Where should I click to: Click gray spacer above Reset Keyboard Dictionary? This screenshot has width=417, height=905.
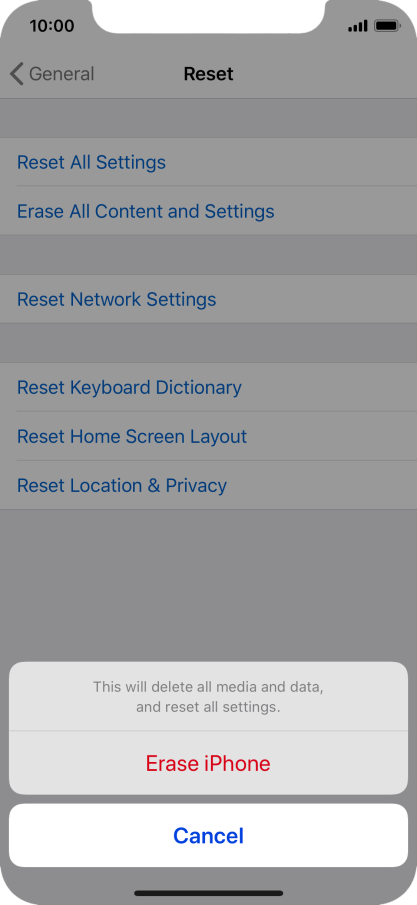point(208,343)
